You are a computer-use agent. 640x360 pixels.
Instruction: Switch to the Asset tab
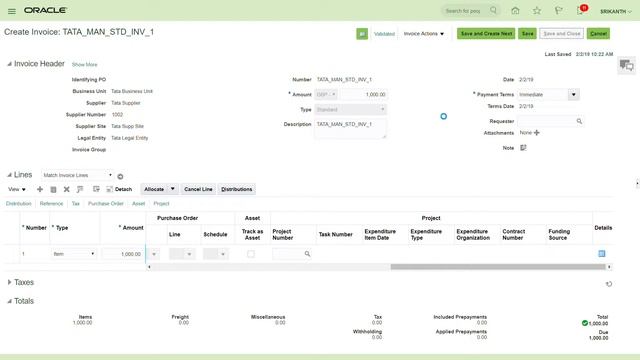pos(138,204)
